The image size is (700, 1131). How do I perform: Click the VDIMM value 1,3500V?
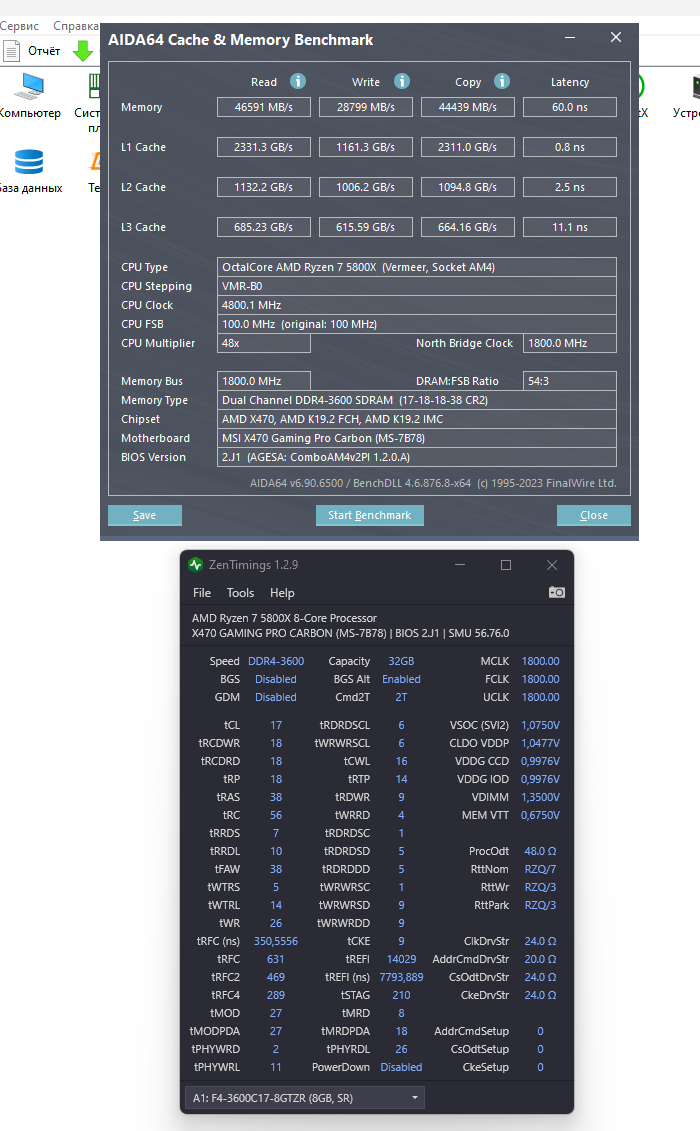(x=541, y=798)
